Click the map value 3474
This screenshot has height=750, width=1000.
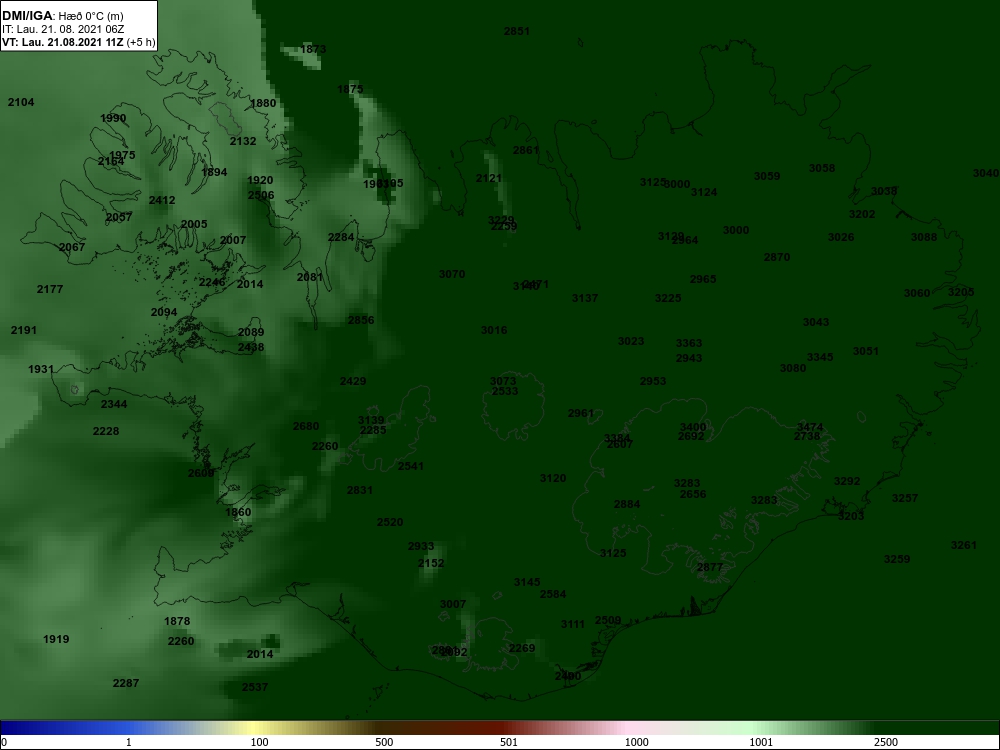pyautogui.click(x=810, y=427)
